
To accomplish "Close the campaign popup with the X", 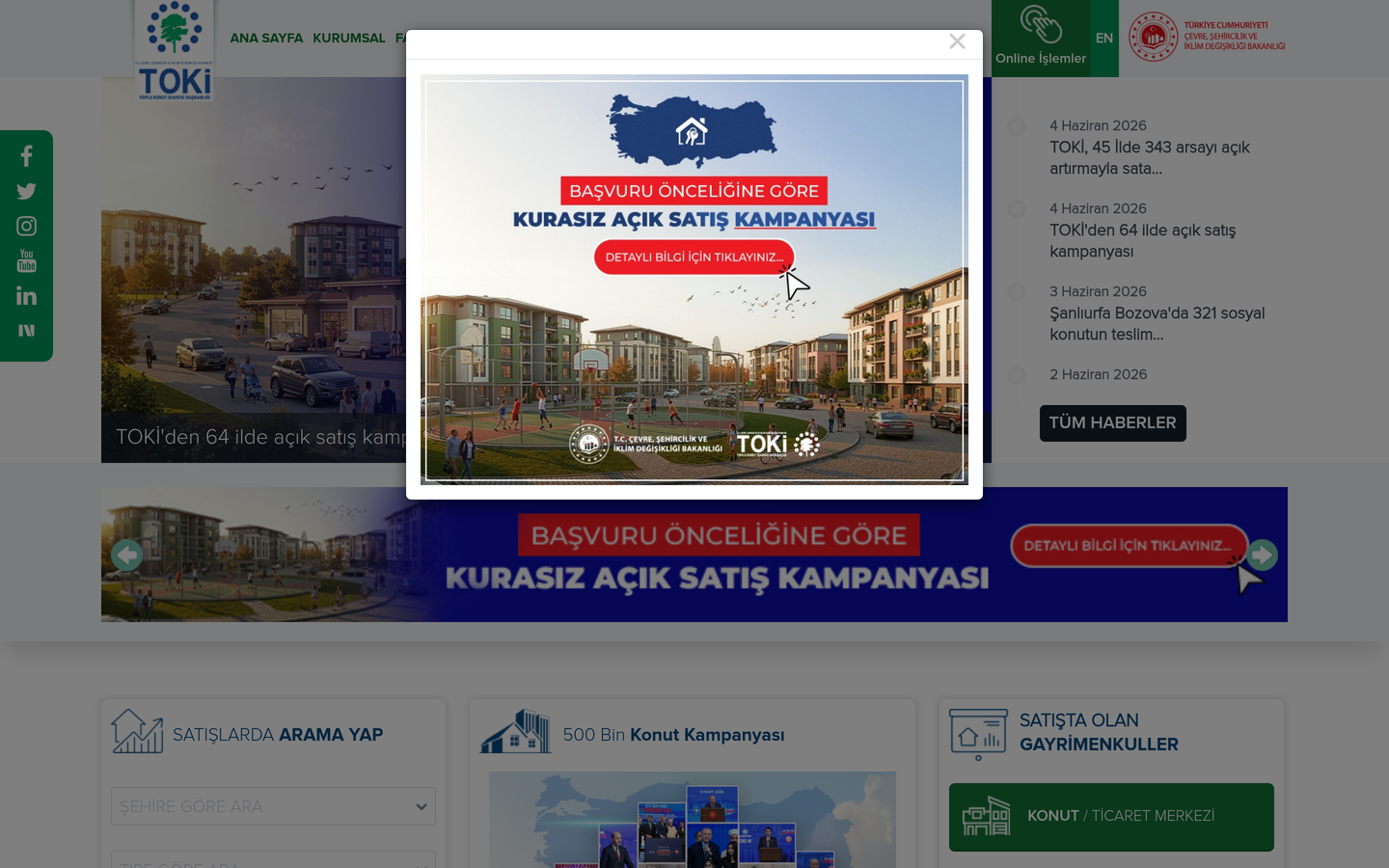I will point(957,41).
